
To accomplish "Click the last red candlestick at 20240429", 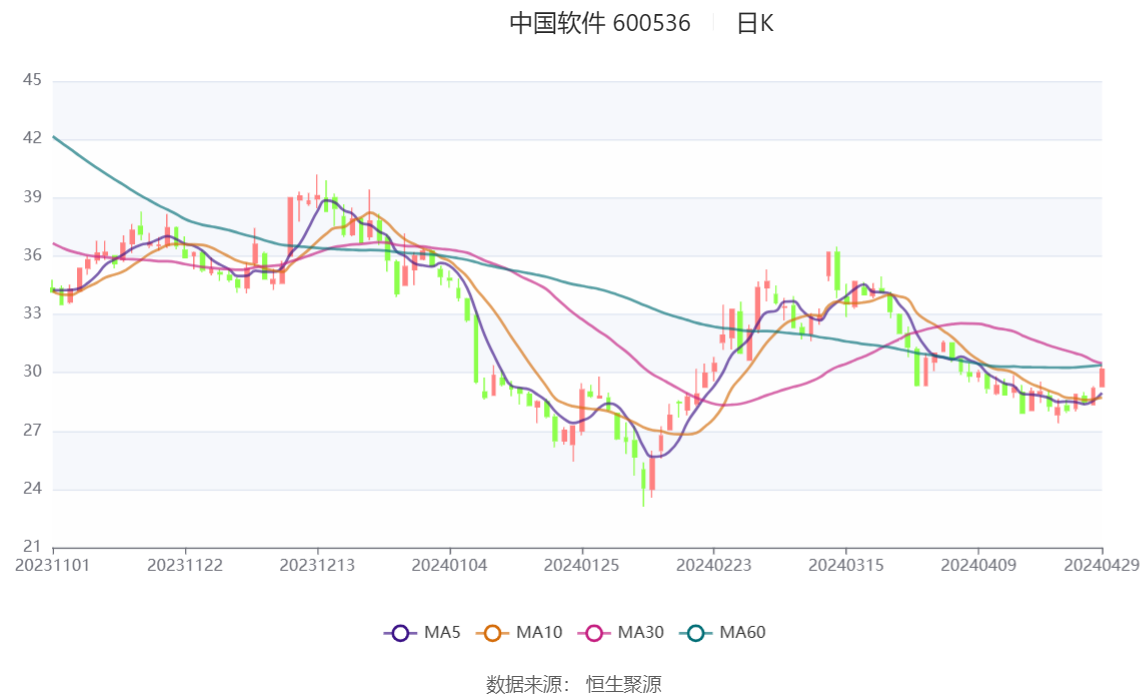I will pos(1101,377).
